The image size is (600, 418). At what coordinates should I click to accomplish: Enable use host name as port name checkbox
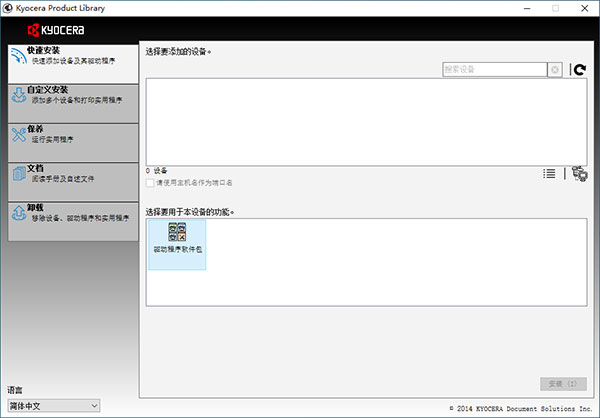pyautogui.click(x=150, y=183)
